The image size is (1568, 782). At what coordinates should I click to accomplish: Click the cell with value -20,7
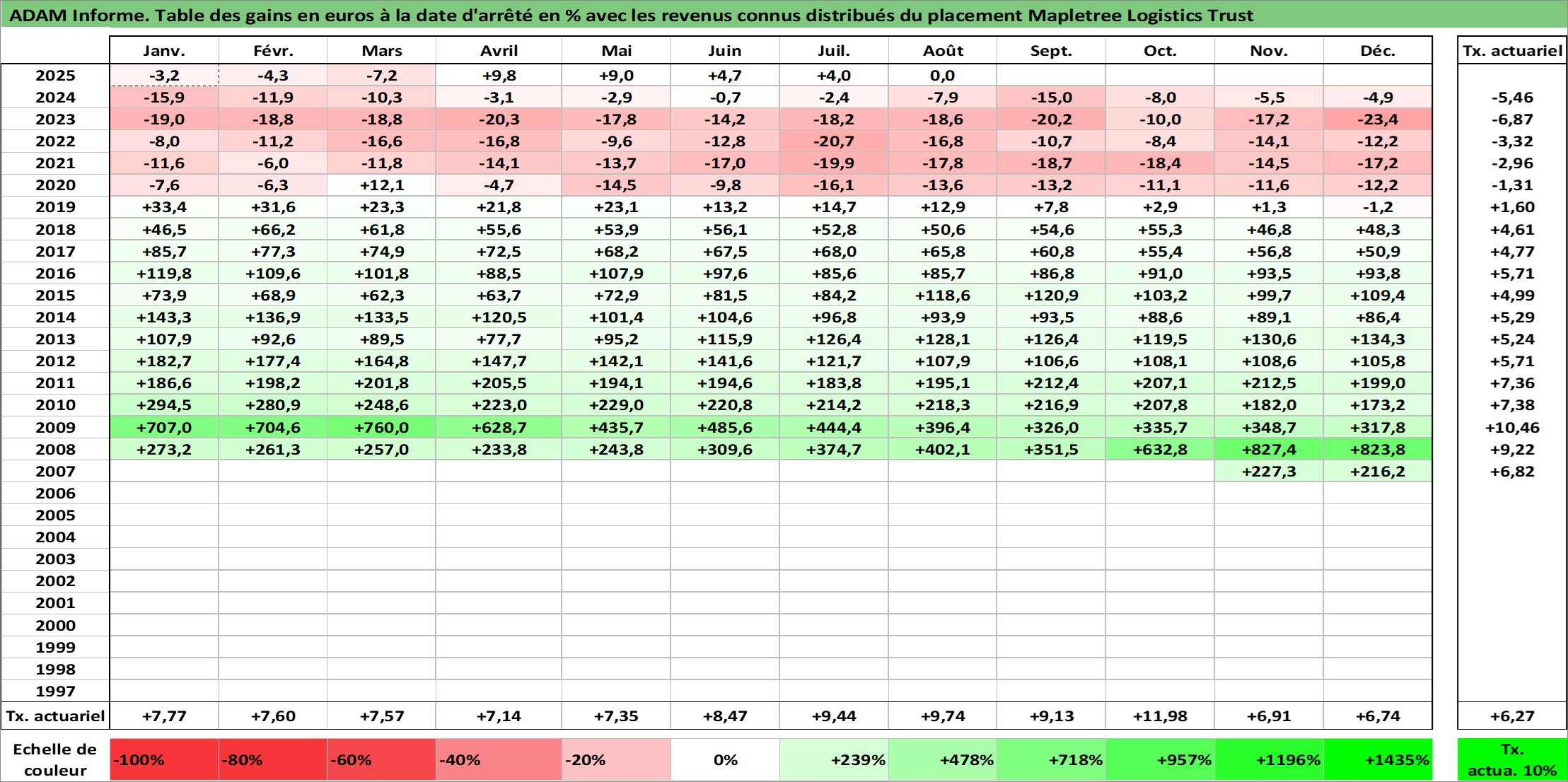pyautogui.click(x=834, y=141)
